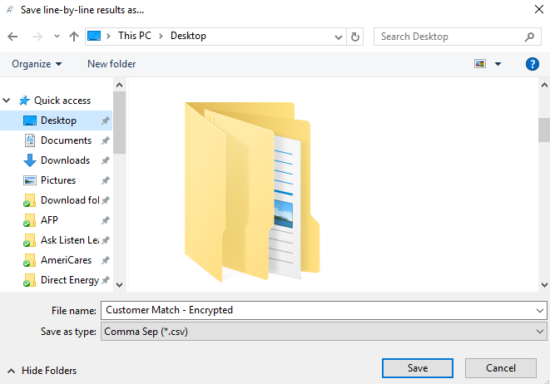Expand the address bar history dropdown

click(338, 37)
